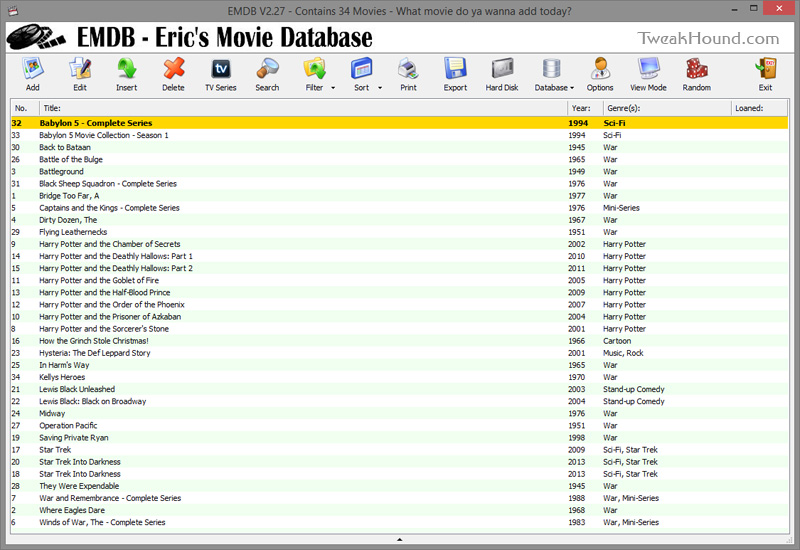Switch View Mode via monitor icon
Image resolution: width=800 pixels, height=550 pixels.
(648, 69)
